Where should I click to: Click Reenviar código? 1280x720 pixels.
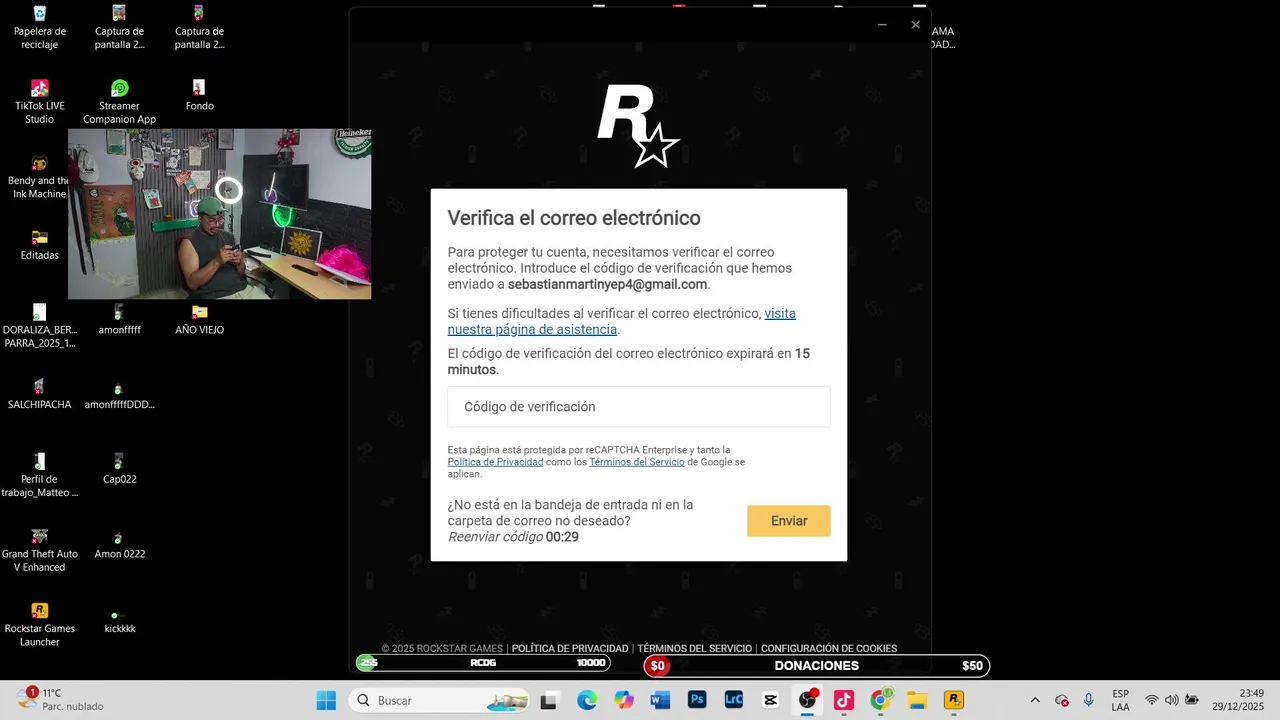[x=495, y=537]
